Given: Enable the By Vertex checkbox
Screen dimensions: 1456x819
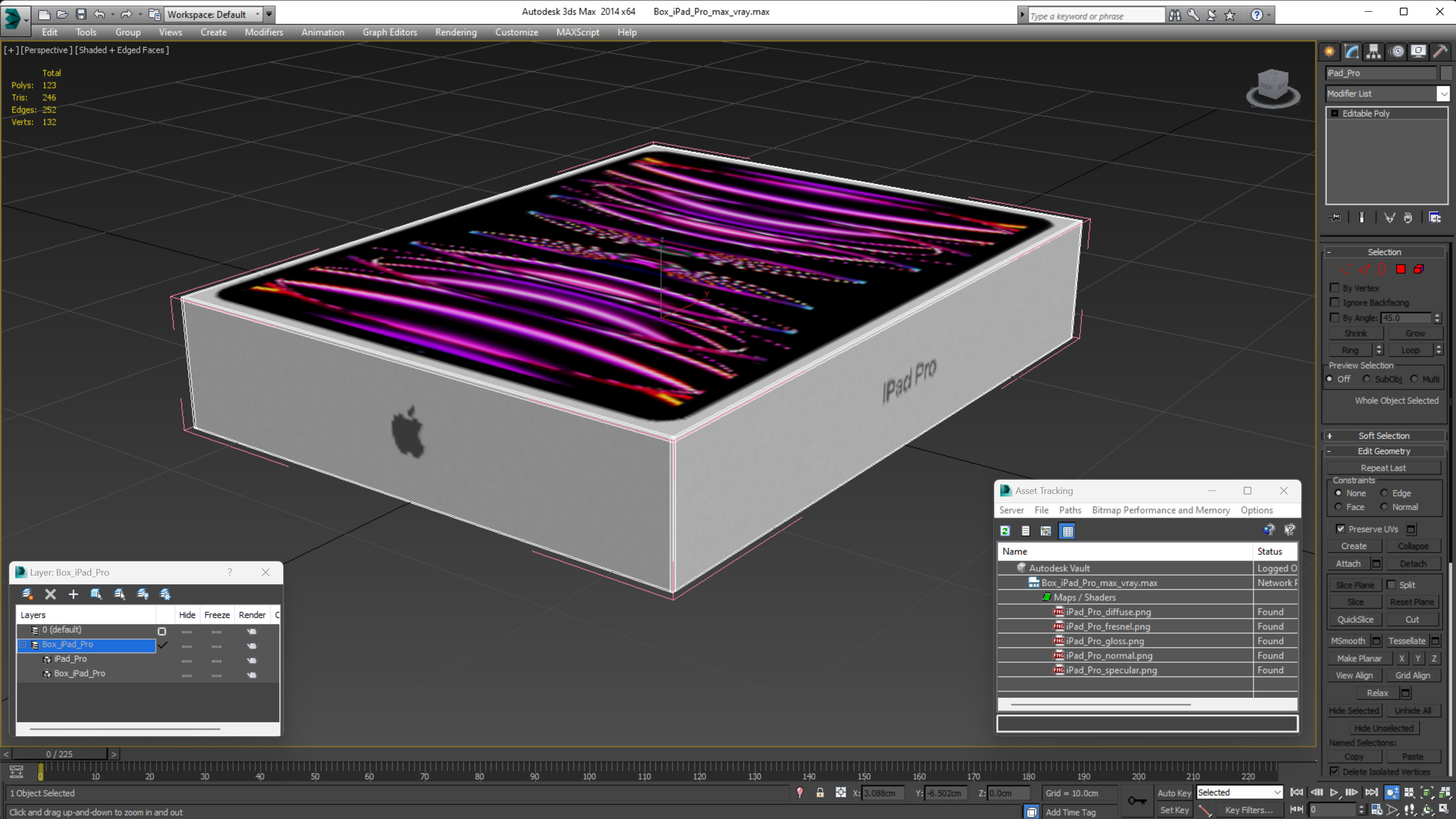Looking at the screenshot, I should (1335, 288).
